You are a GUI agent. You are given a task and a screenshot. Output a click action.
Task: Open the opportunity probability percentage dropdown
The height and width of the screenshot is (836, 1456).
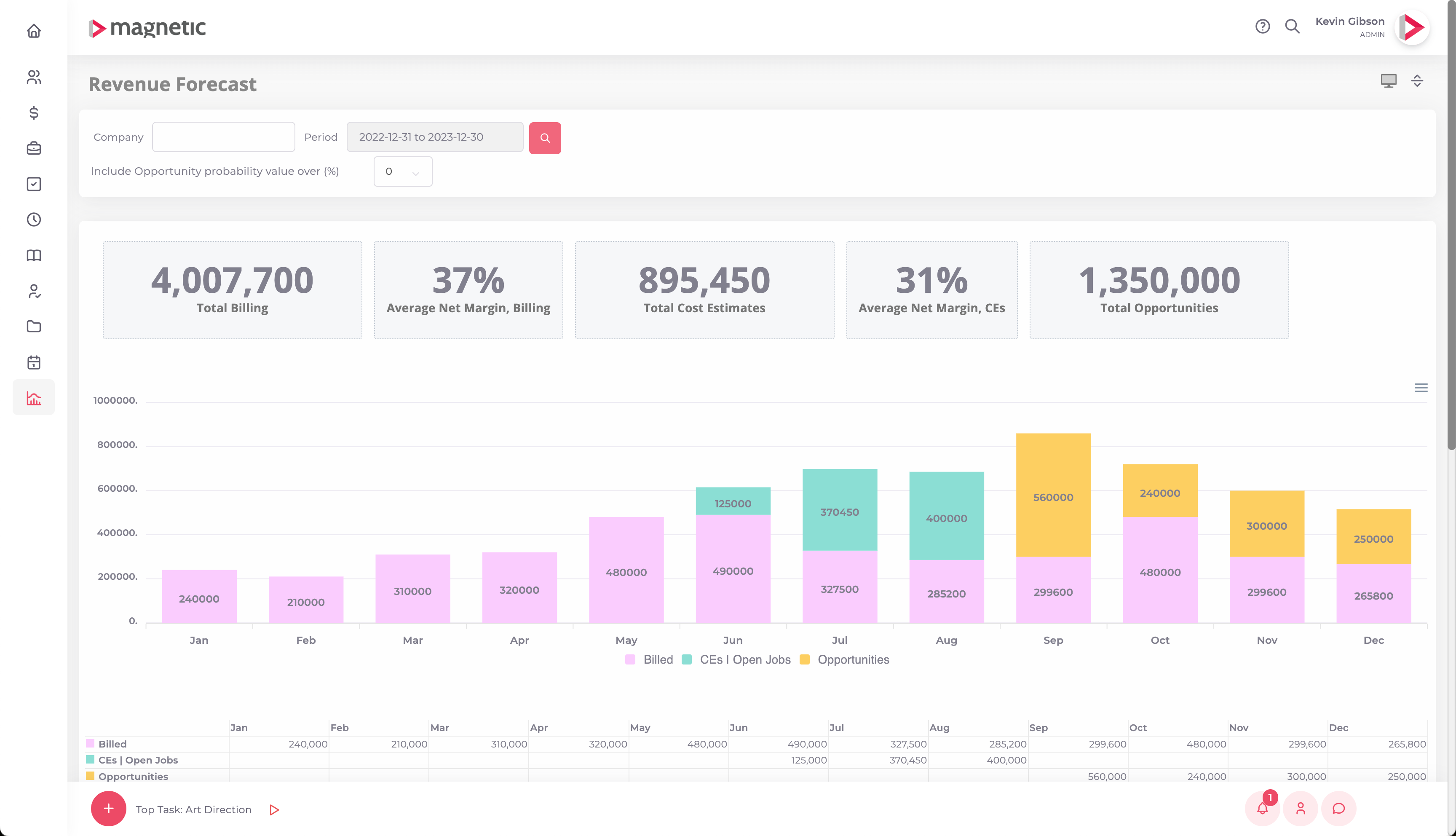point(403,171)
